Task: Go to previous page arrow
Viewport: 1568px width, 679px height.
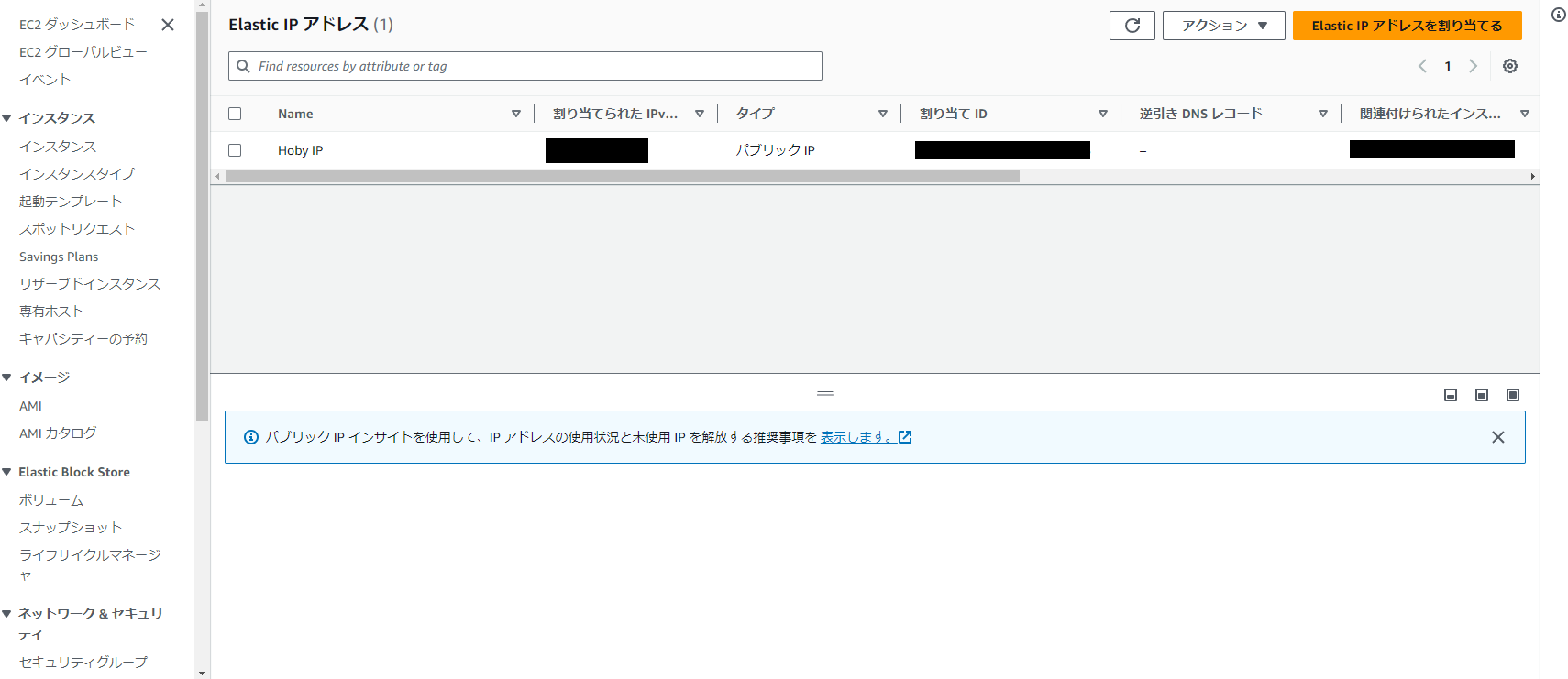Action: [x=1422, y=66]
